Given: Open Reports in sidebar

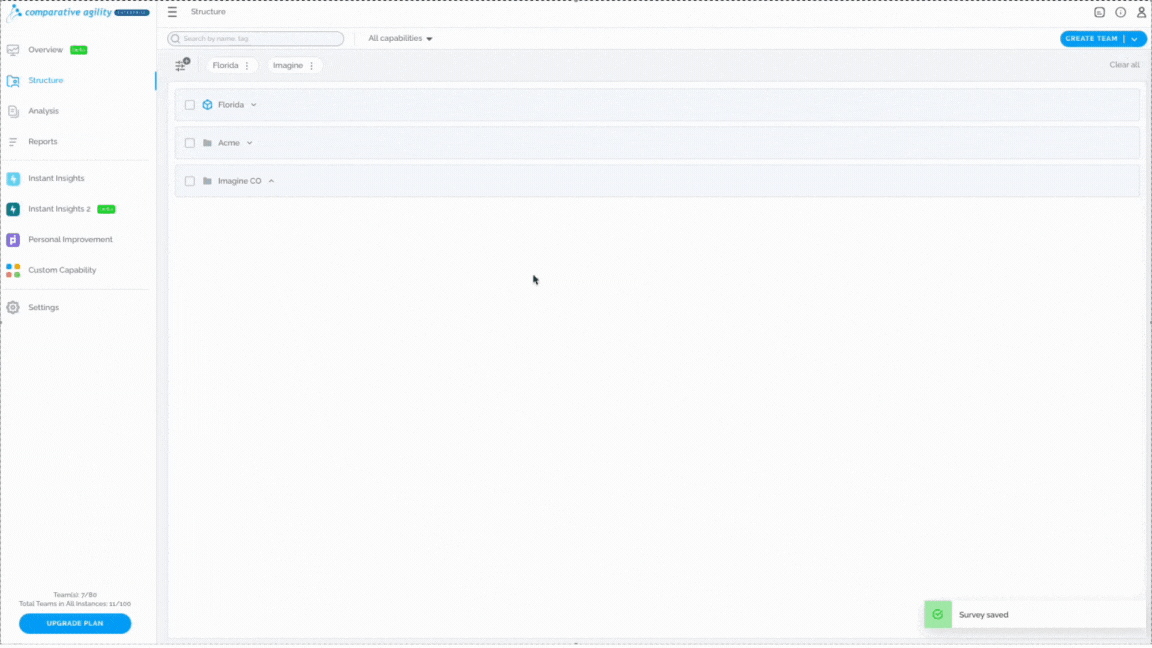Looking at the screenshot, I should [43, 142].
